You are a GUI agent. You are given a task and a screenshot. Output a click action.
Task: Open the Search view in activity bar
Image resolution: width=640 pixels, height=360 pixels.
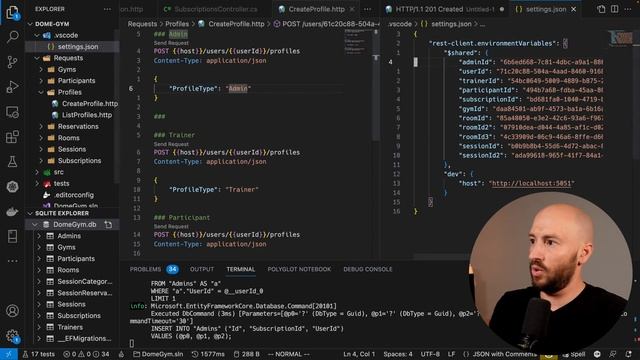coord(12,37)
